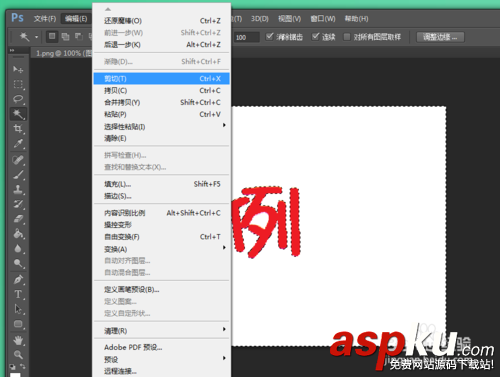The height and width of the screenshot is (377, 500).
Task: Choose 粘贴(P) from Edit menu
Action: 161,114
